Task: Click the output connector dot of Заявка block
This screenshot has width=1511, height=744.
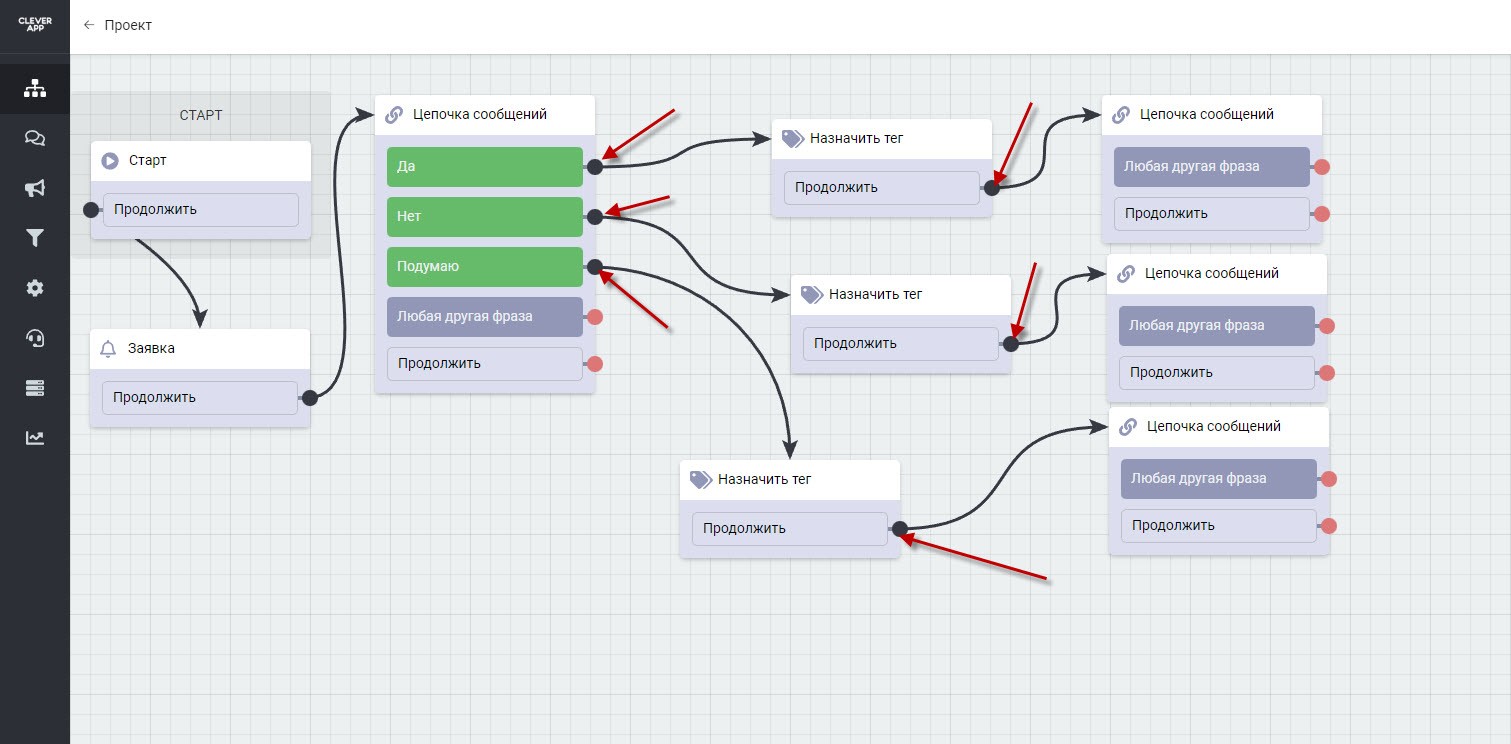Action: tap(310, 398)
